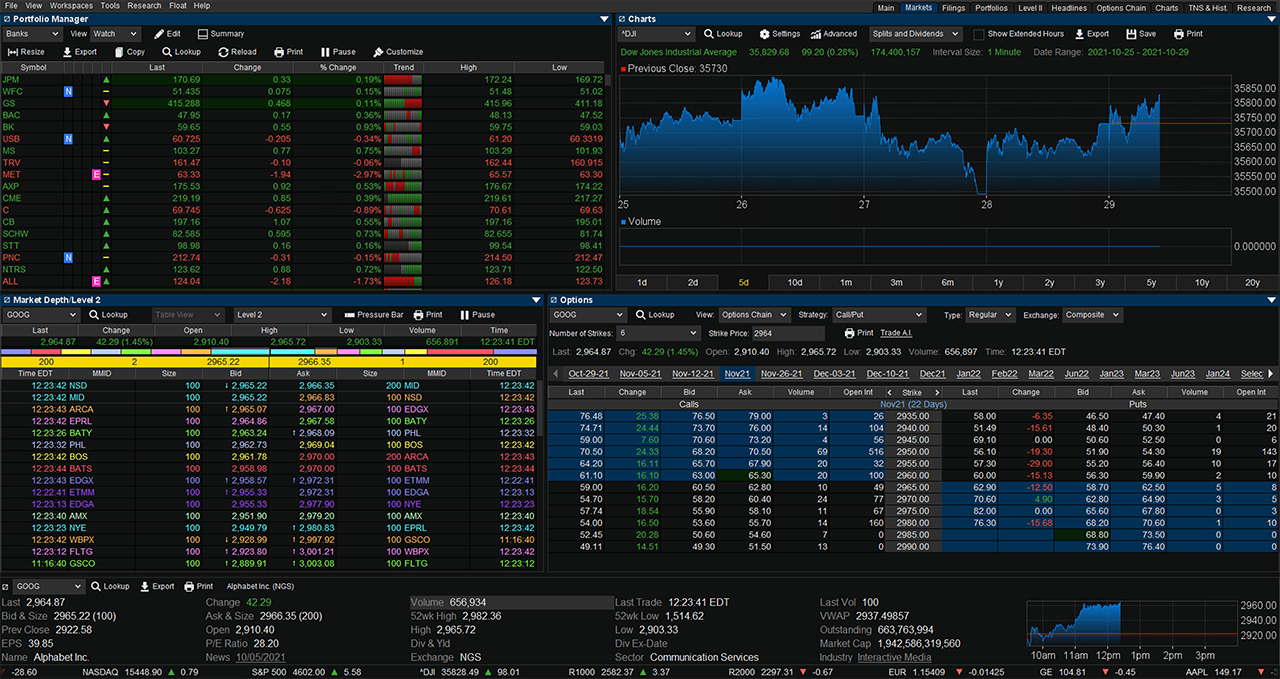Reload the Portfolio Manager data
The height and width of the screenshot is (679, 1280).
coord(236,52)
